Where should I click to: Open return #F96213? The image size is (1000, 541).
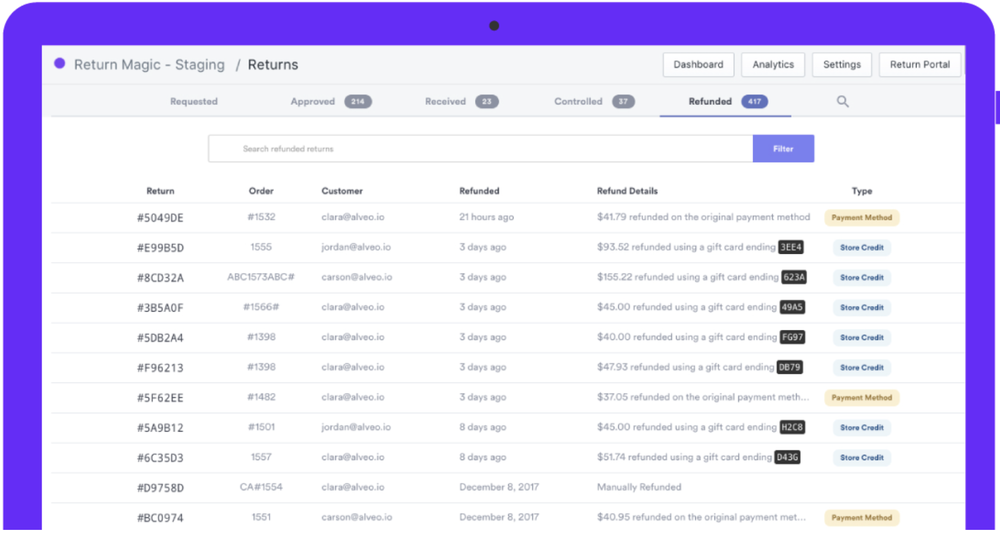coord(160,367)
